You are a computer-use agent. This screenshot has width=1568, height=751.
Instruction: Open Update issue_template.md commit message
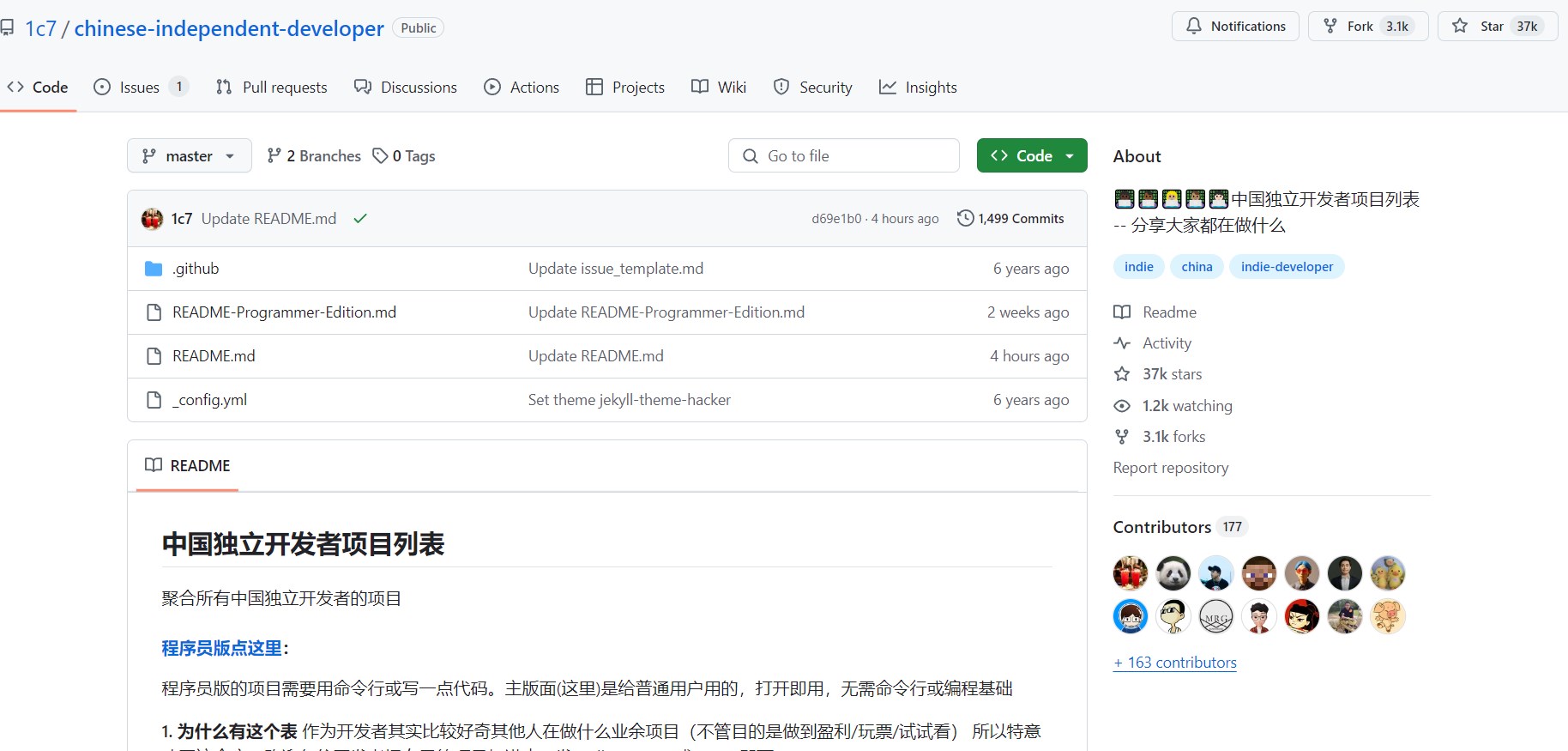coord(616,269)
